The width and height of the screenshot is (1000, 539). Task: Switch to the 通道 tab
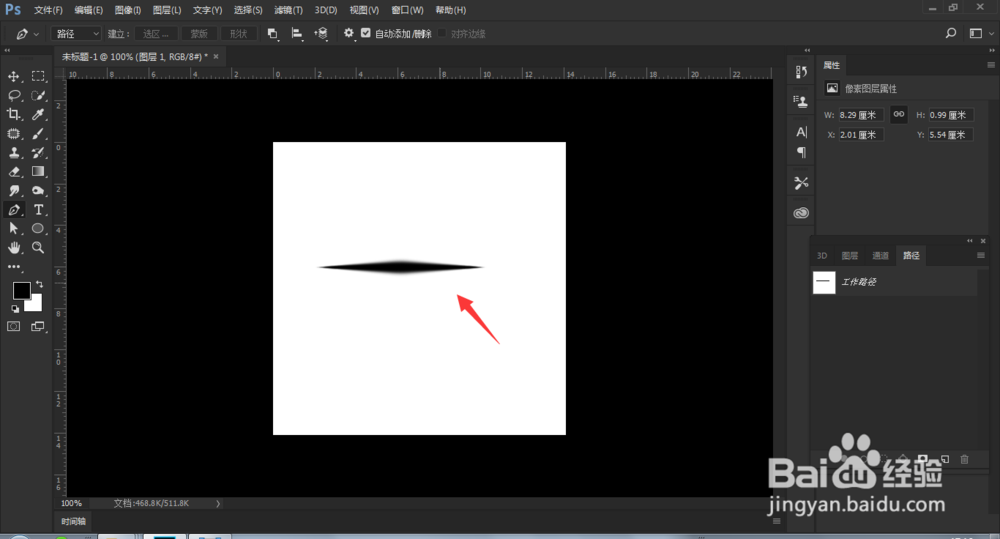click(880, 255)
